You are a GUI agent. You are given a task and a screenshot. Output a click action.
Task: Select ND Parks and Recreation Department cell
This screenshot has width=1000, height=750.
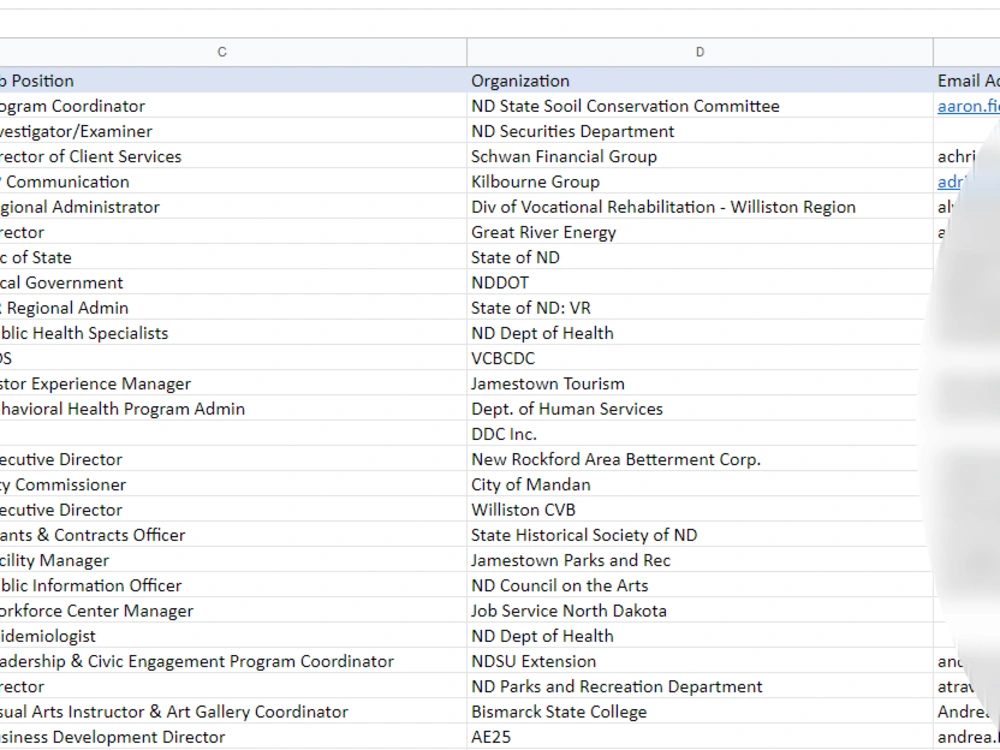pyautogui.click(x=700, y=686)
